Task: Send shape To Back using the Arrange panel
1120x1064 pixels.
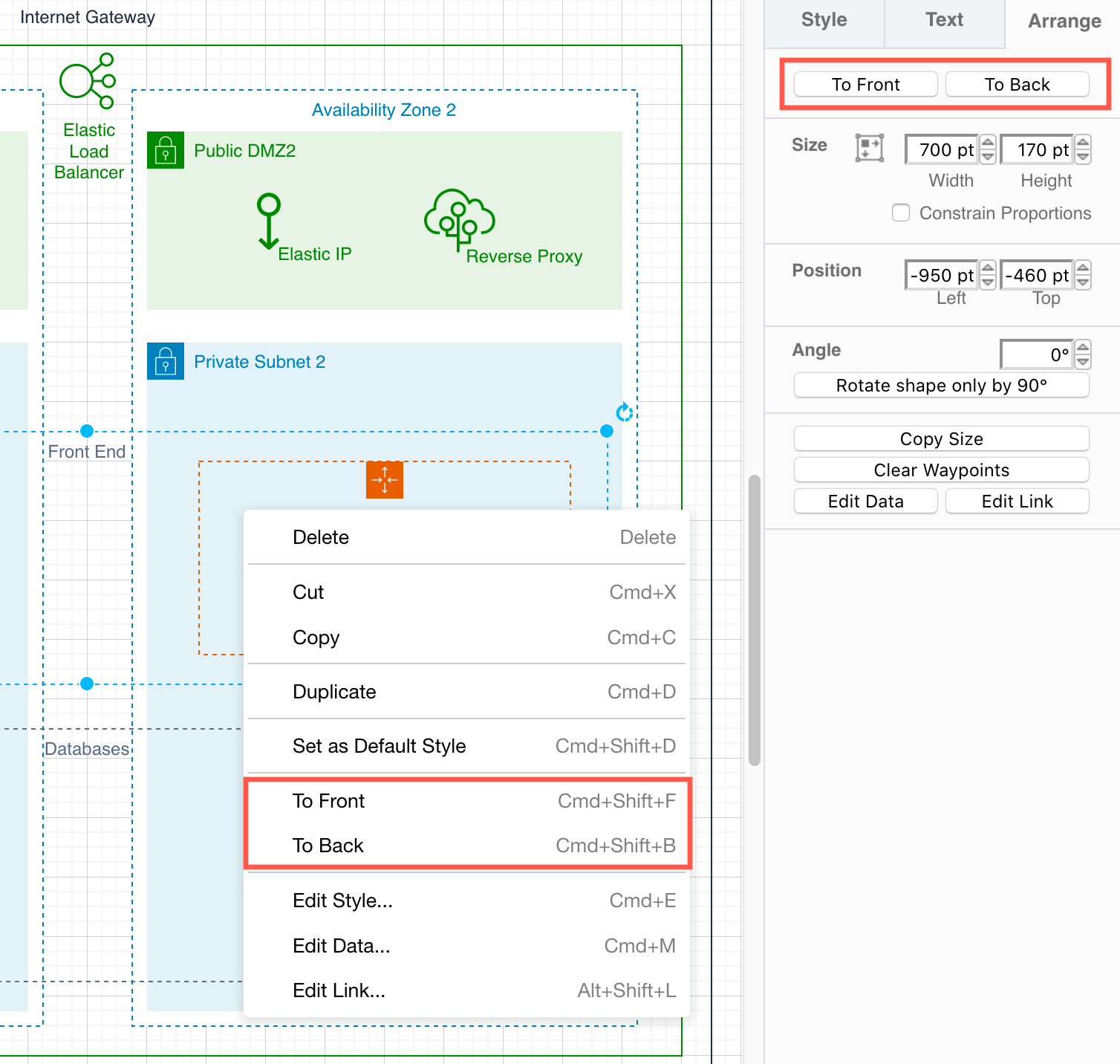Action: pyautogui.click(x=1017, y=84)
